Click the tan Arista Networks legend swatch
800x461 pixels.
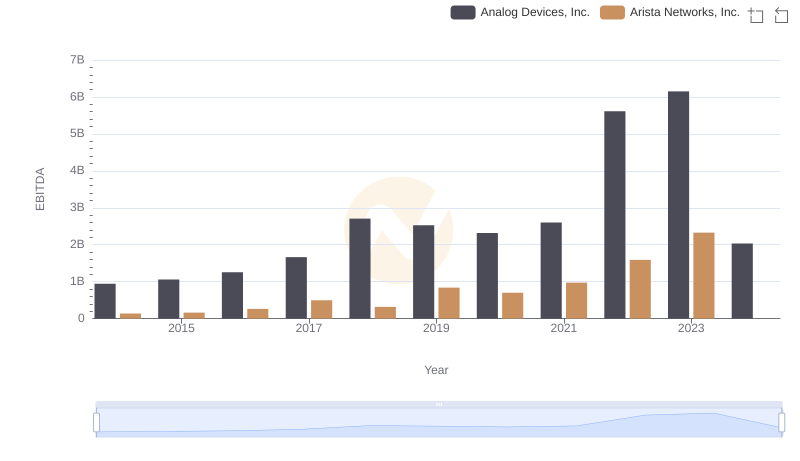(x=612, y=12)
